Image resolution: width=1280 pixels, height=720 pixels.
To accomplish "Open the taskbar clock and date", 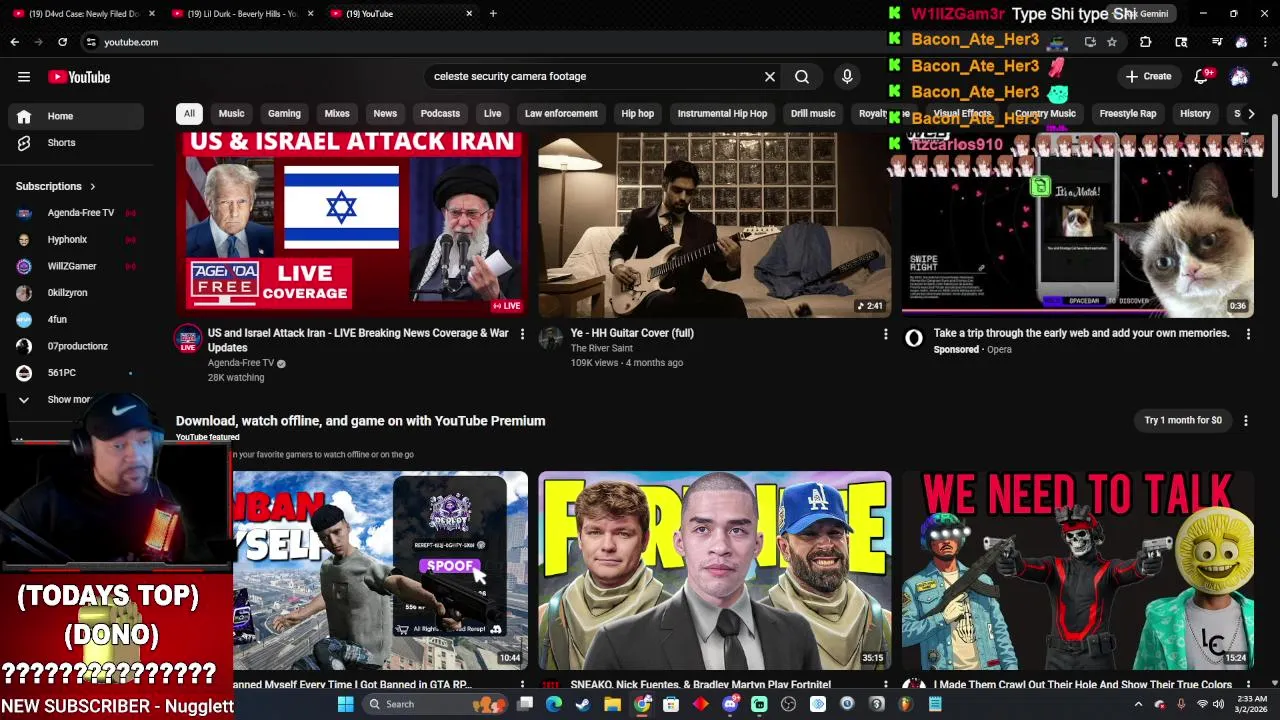I will (x=1253, y=704).
